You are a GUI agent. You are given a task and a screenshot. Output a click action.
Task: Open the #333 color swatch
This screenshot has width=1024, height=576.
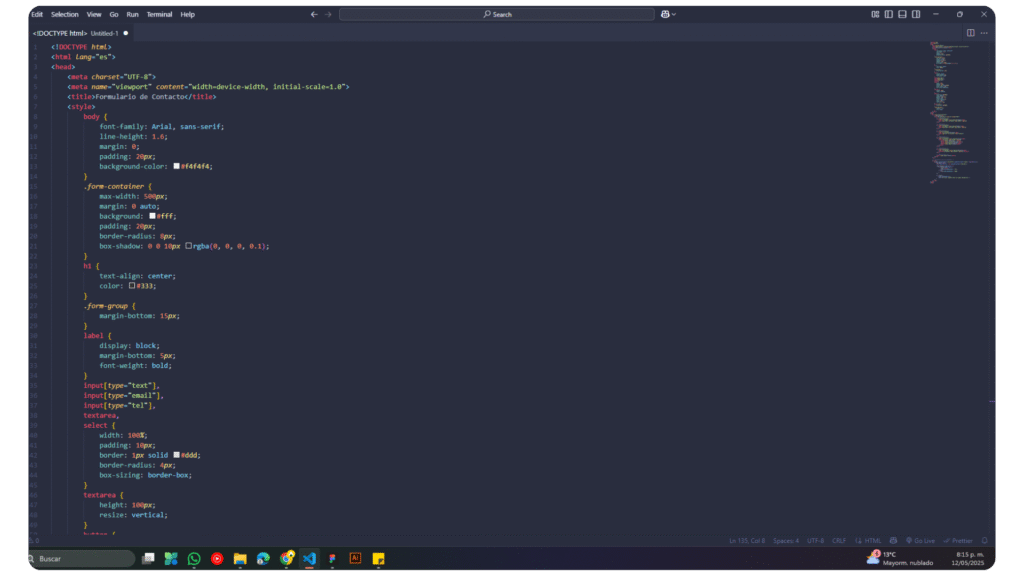[132, 286]
